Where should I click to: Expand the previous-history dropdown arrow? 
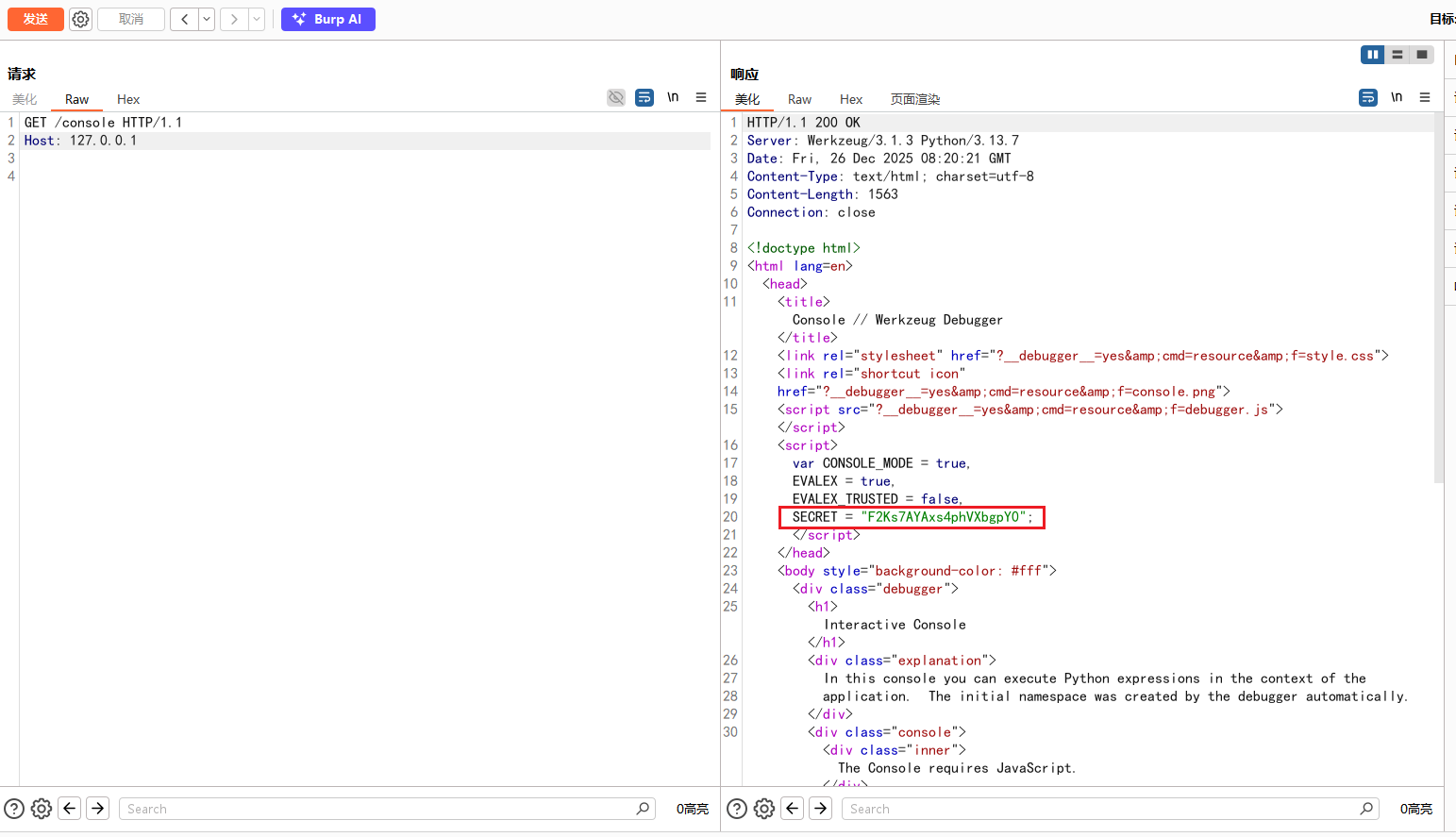(207, 19)
